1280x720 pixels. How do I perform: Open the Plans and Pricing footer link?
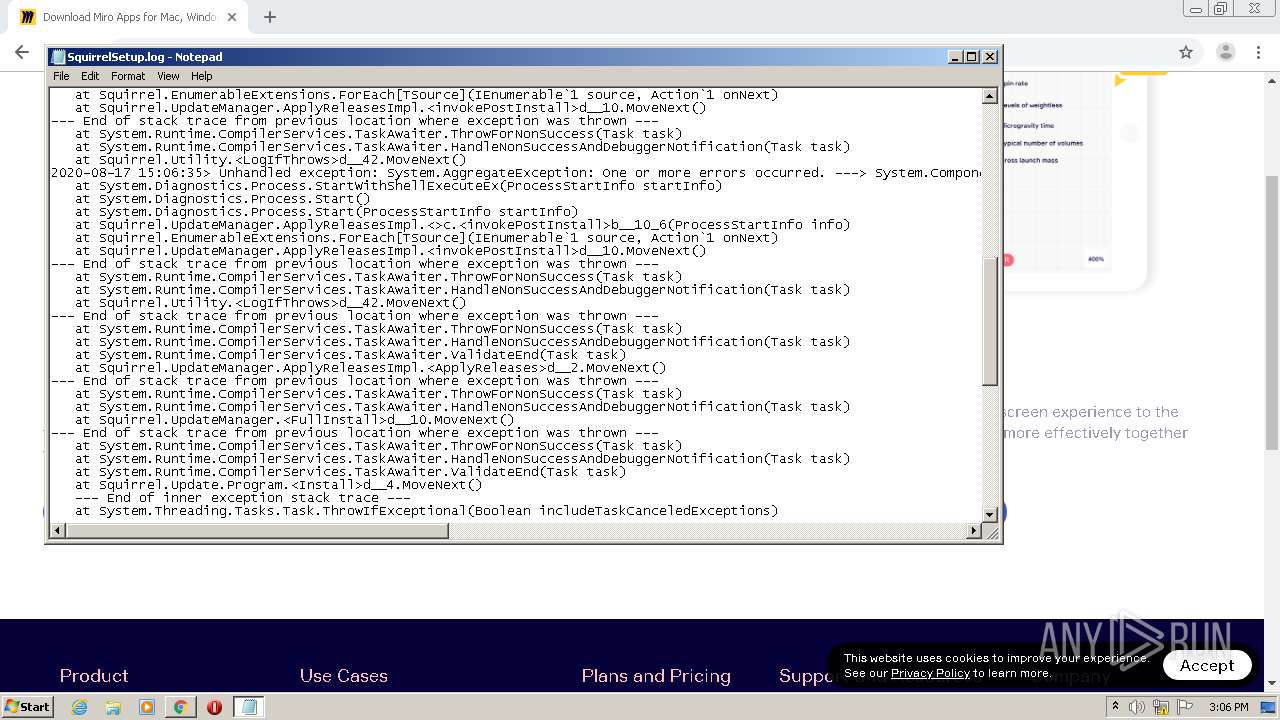[x=656, y=676]
